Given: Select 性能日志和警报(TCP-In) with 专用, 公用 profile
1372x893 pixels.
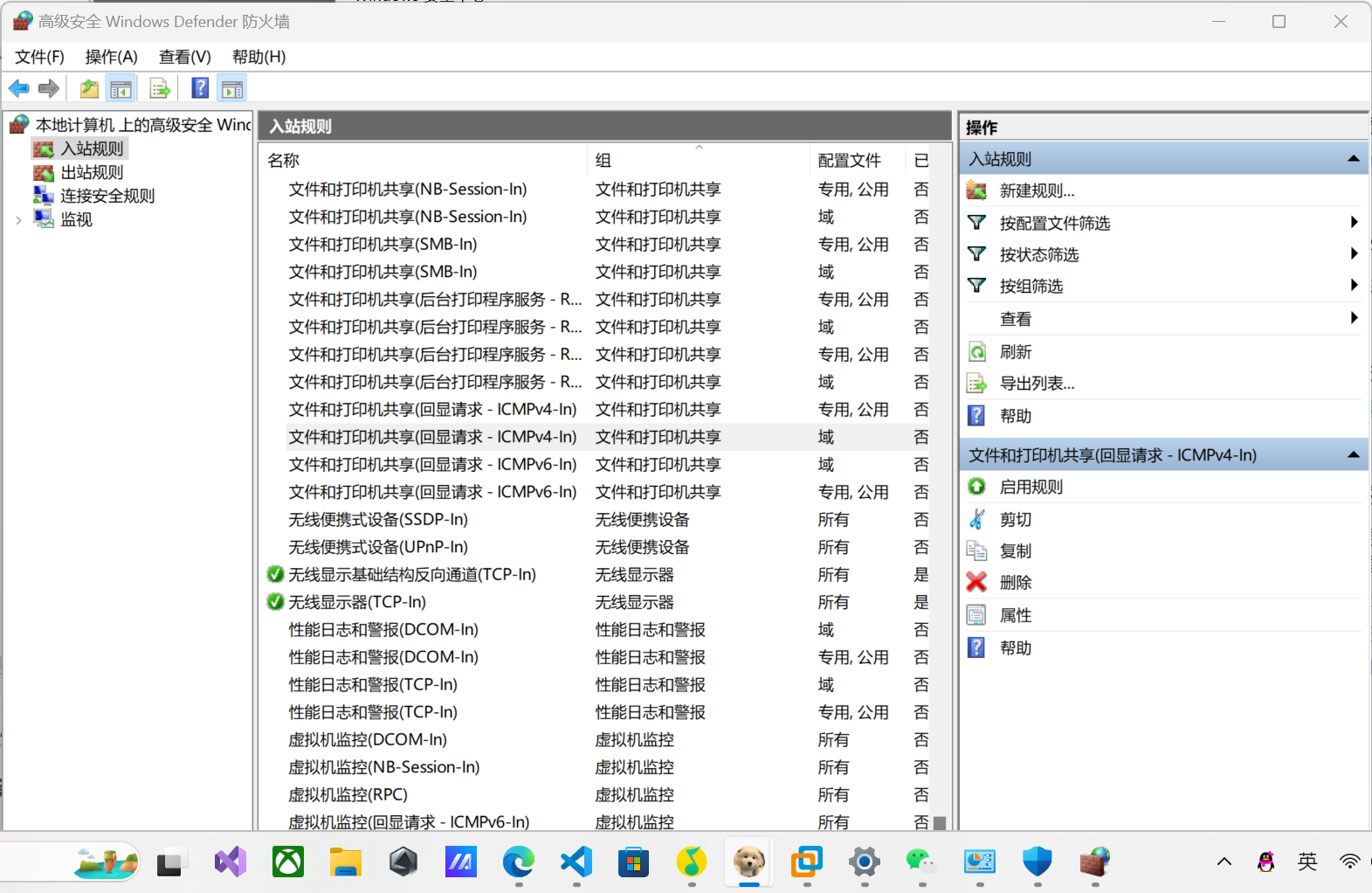Looking at the screenshot, I should (x=373, y=712).
